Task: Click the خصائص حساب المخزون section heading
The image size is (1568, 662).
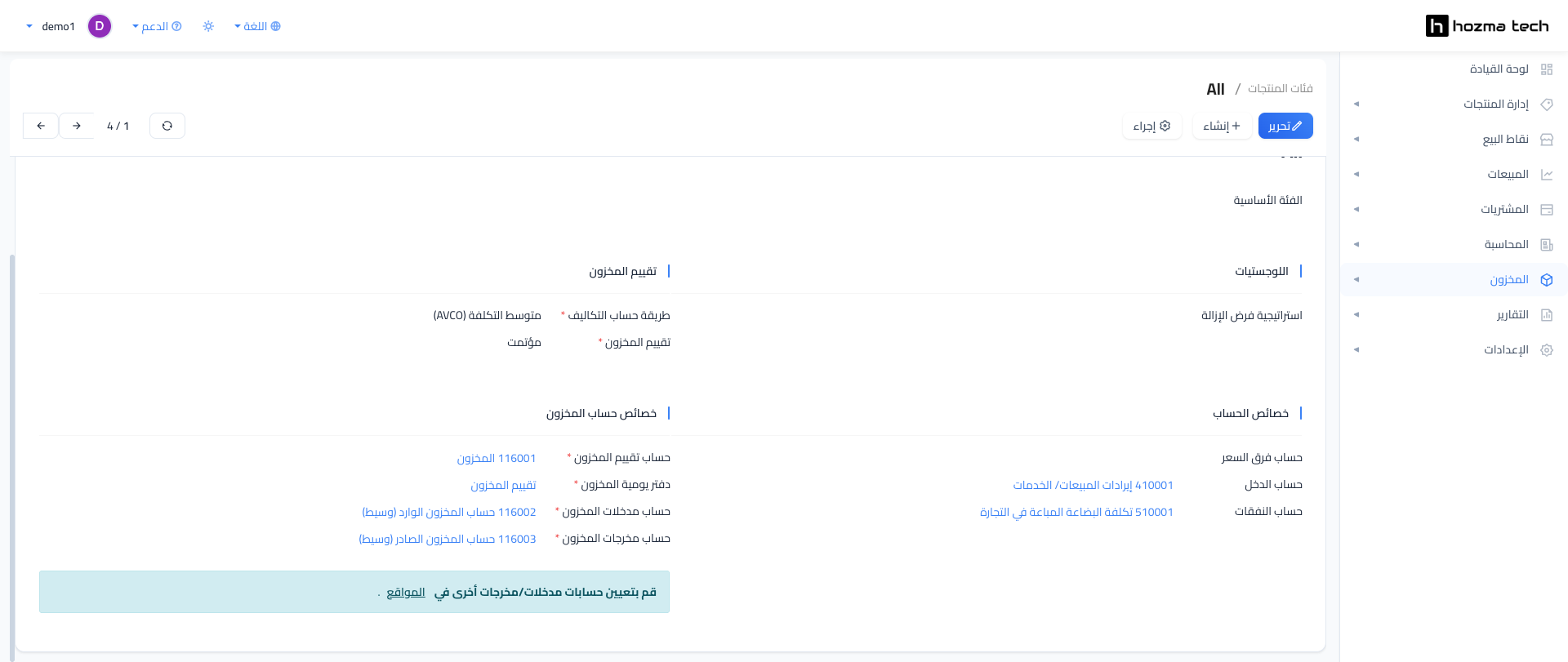Action: point(602,413)
